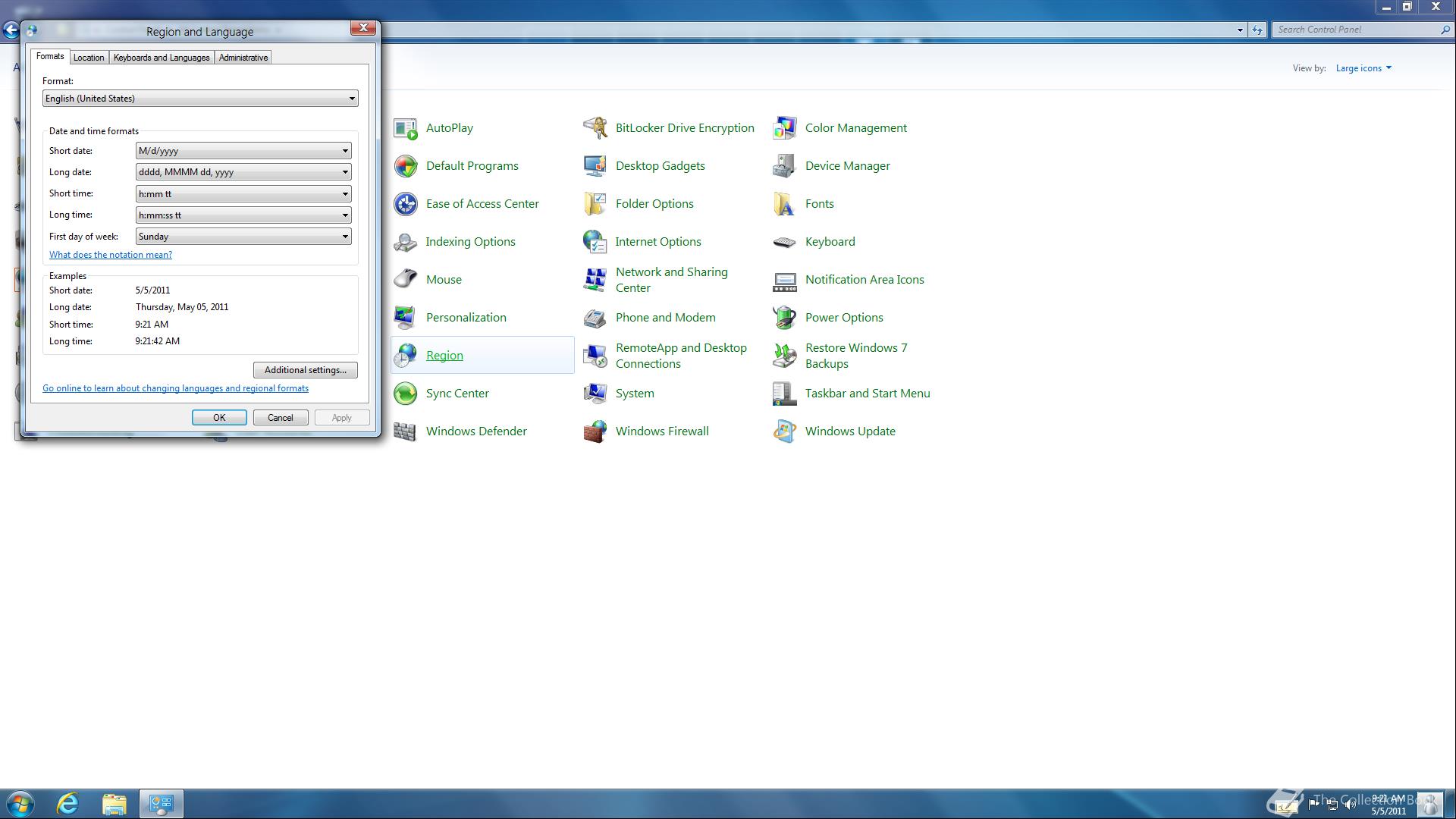Expand the Short time format dropdown
The image size is (1456, 819).
[243, 194]
